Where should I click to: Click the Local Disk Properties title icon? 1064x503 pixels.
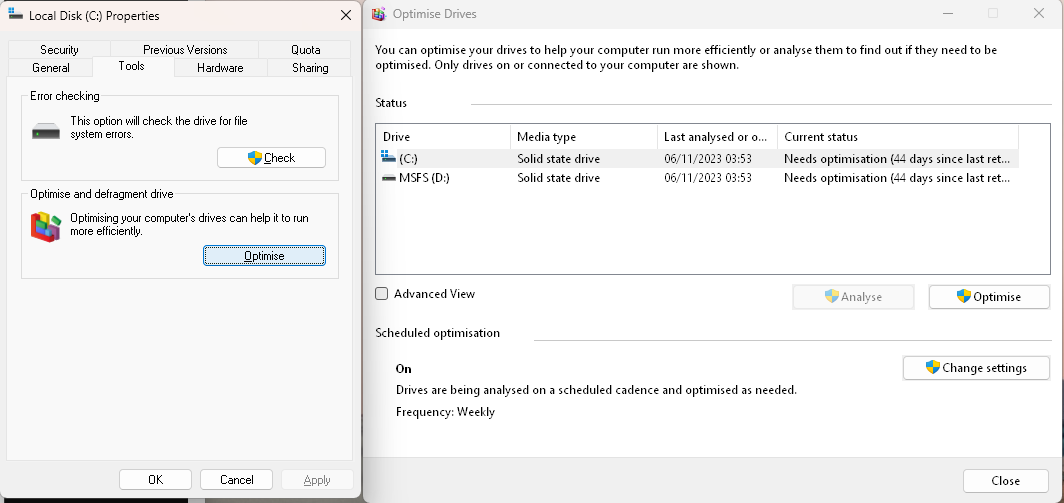click(16, 15)
